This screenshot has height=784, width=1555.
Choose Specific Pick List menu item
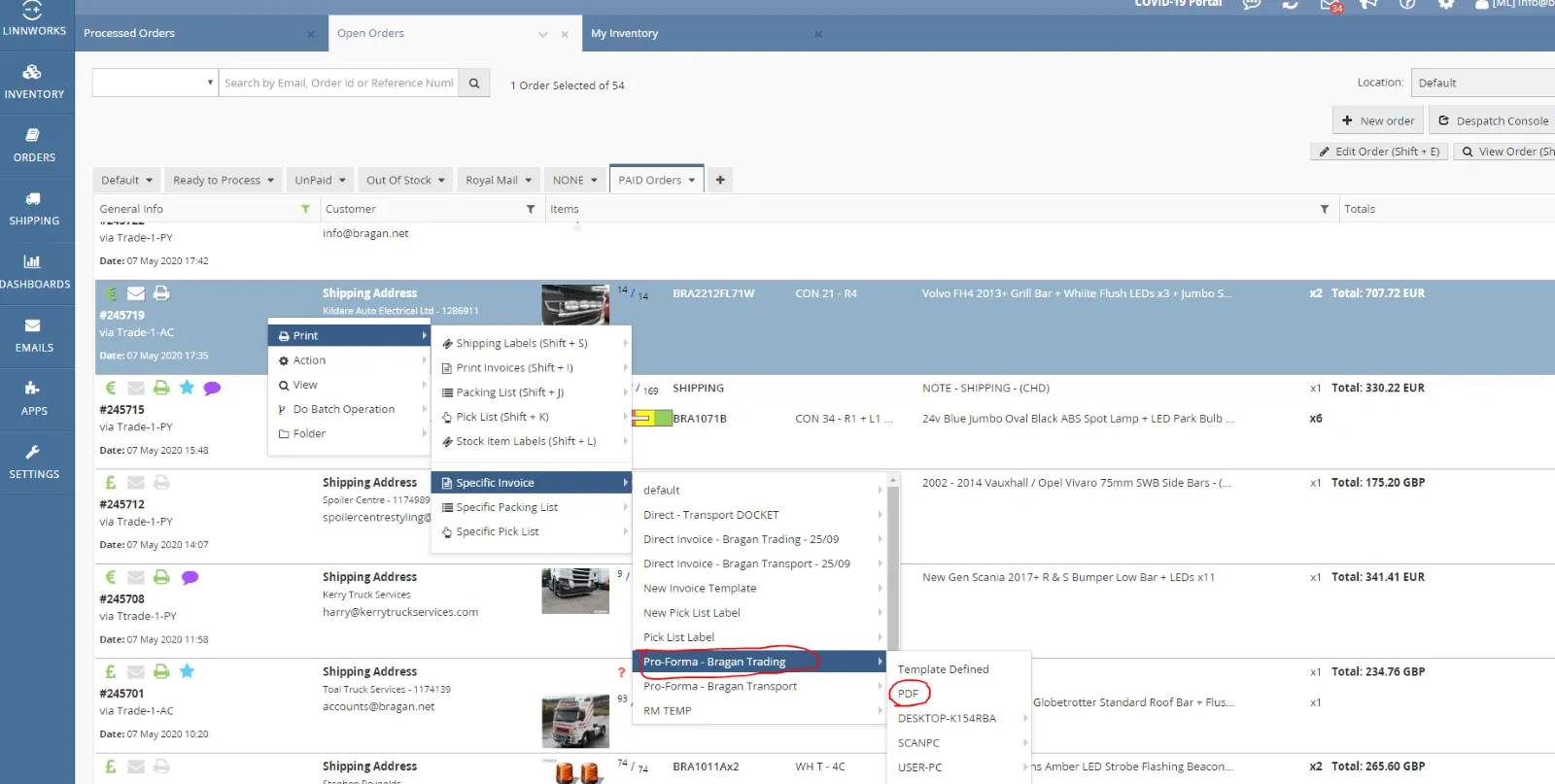coord(531,531)
